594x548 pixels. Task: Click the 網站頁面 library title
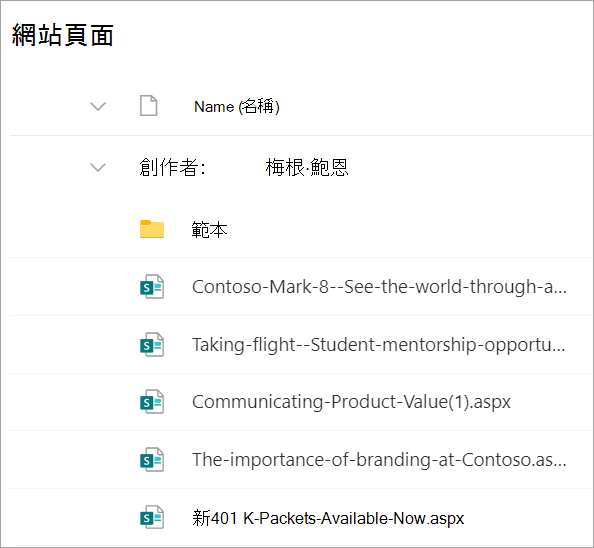(63, 35)
